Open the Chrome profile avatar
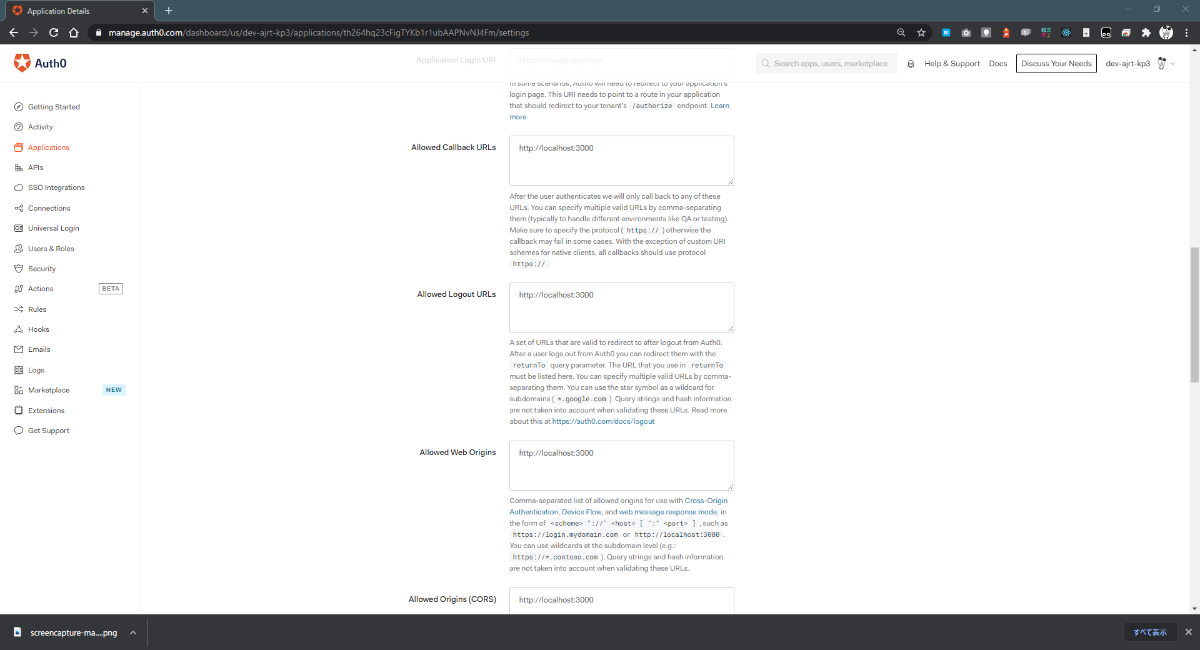The height and width of the screenshot is (650, 1200). click(x=1166, y=32)
